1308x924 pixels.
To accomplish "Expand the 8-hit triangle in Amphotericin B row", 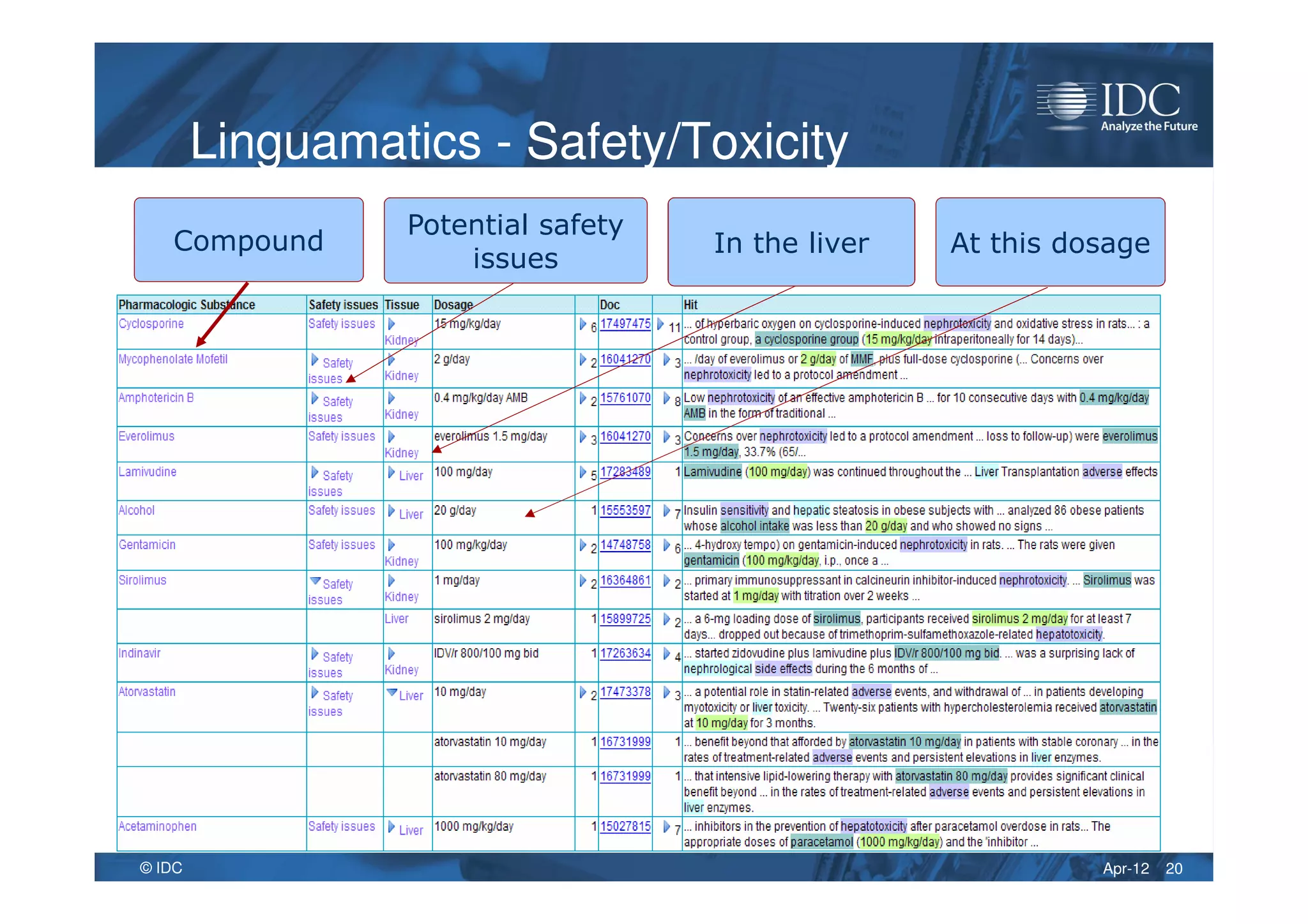I will pyautogui.click(x=667, y=398).
